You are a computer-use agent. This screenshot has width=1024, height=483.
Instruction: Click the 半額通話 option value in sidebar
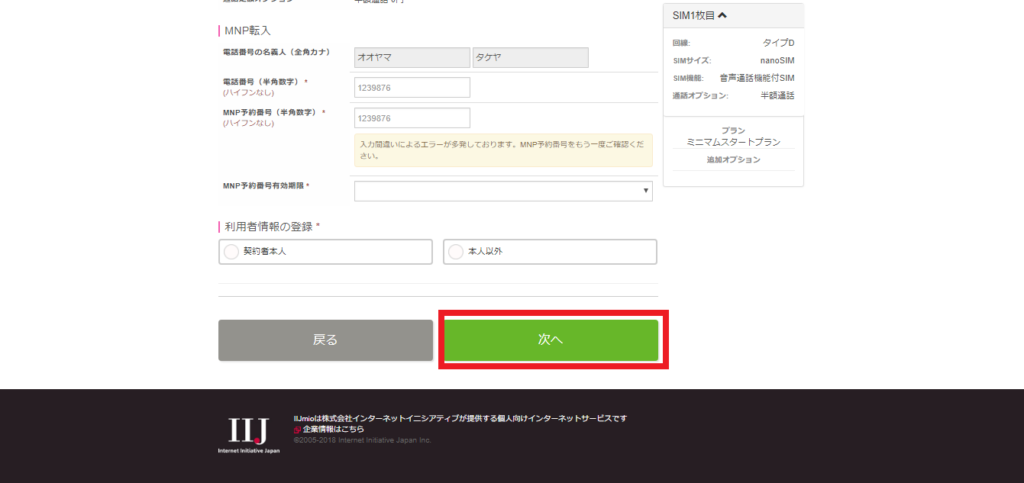(x=777, y=95)
